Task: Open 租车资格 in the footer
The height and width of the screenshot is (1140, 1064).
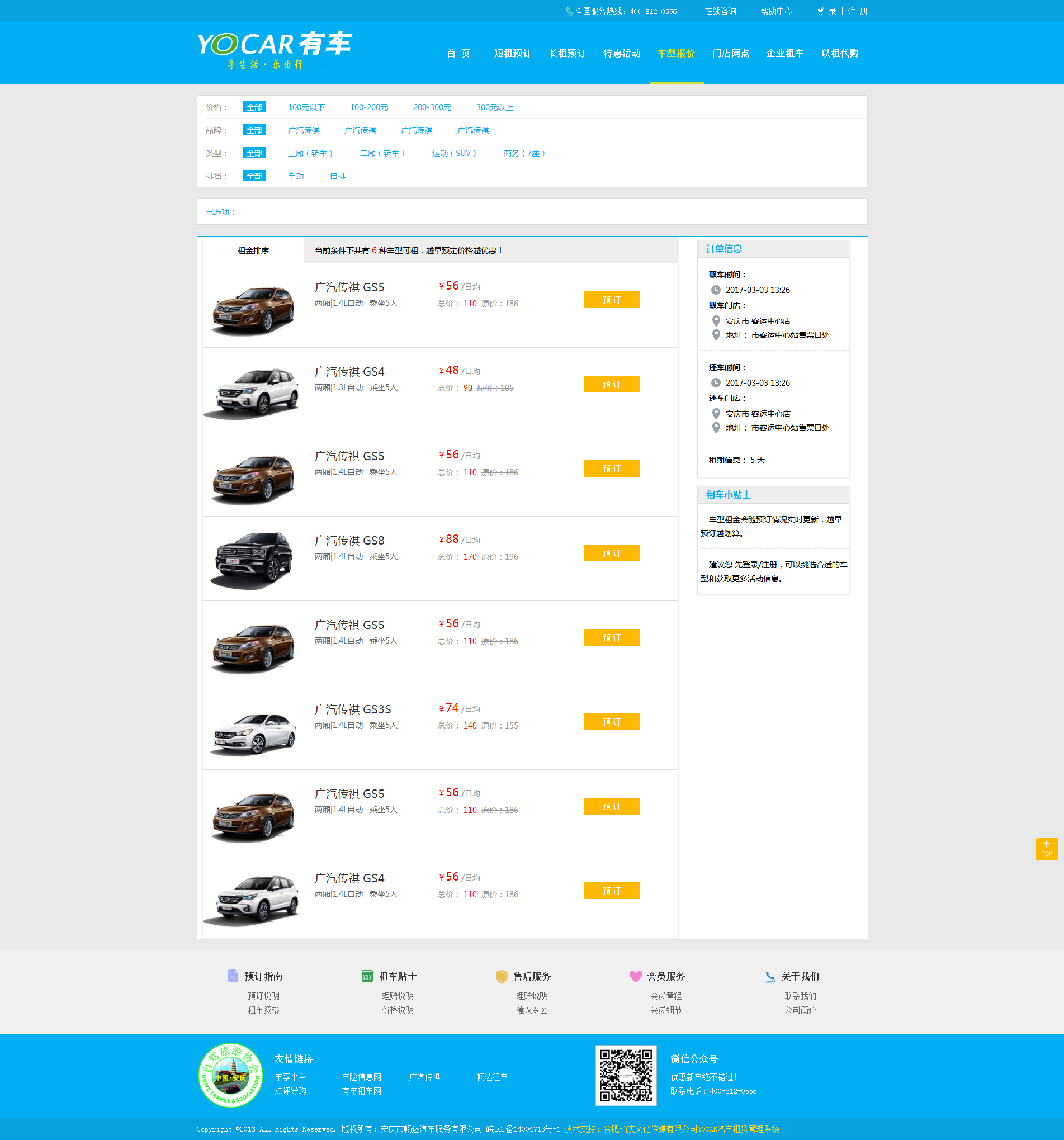Action: tap(263, 1009)
